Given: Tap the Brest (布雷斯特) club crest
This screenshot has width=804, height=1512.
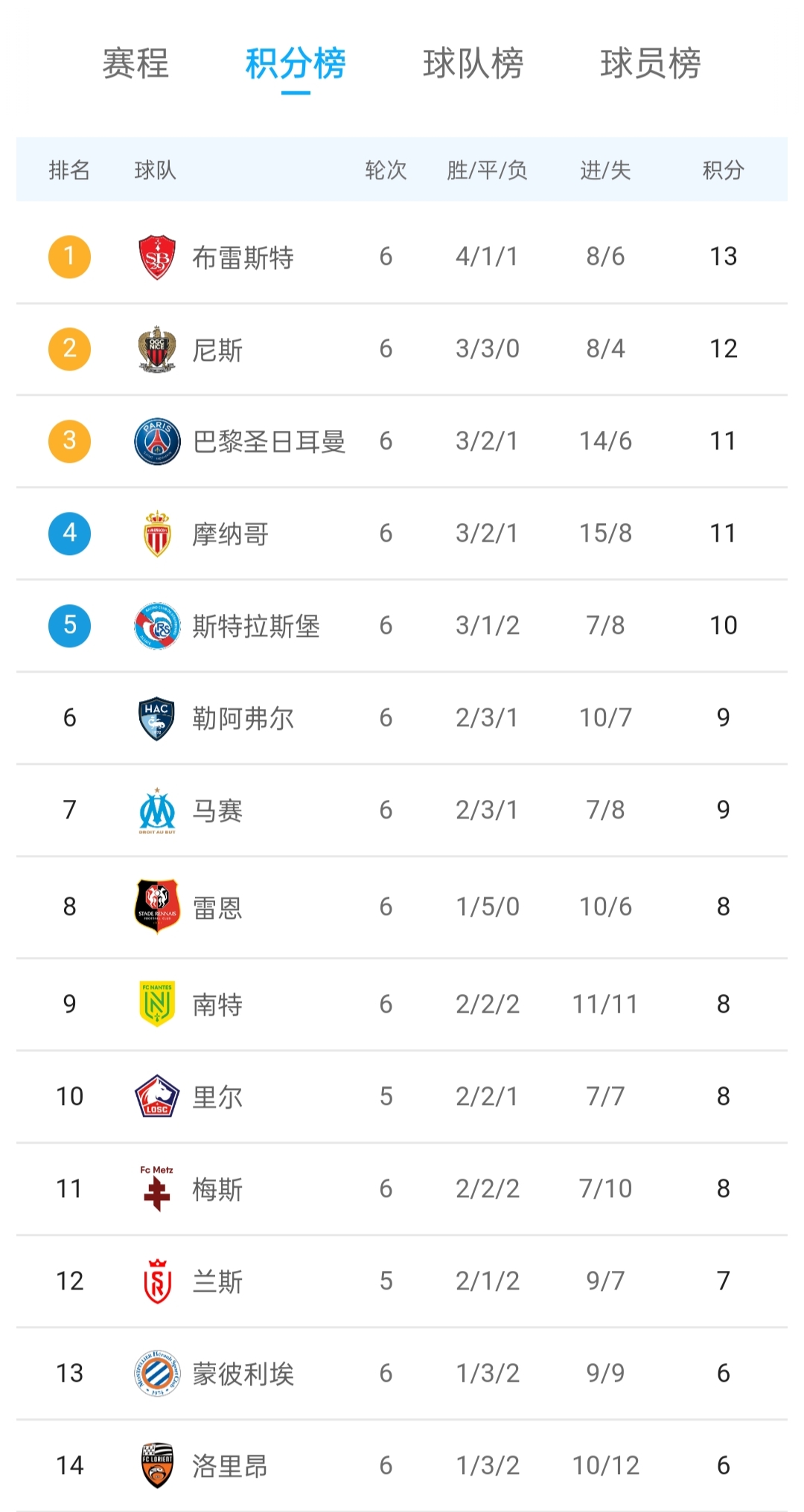Looking at the screenshot, I should click(x=157, y=257).
